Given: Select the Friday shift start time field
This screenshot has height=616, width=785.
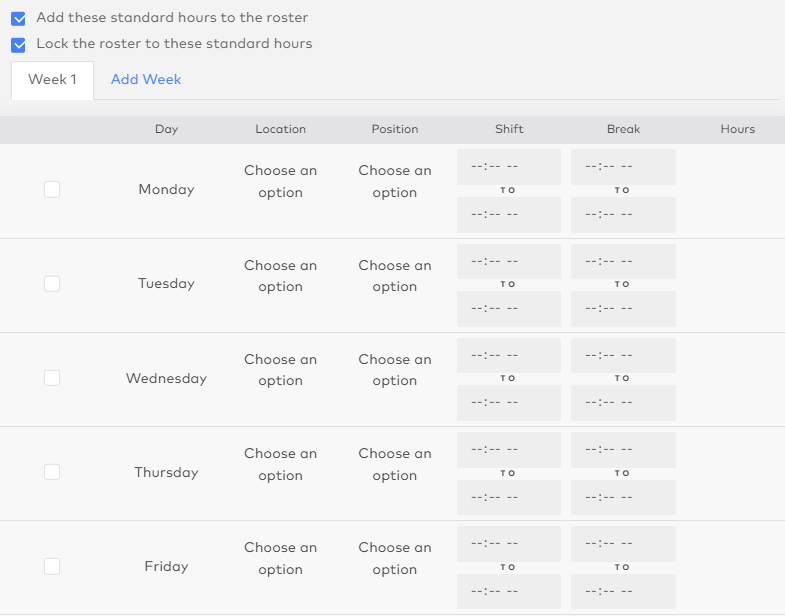Looking at the screenshot, I should tap(508, 544).
